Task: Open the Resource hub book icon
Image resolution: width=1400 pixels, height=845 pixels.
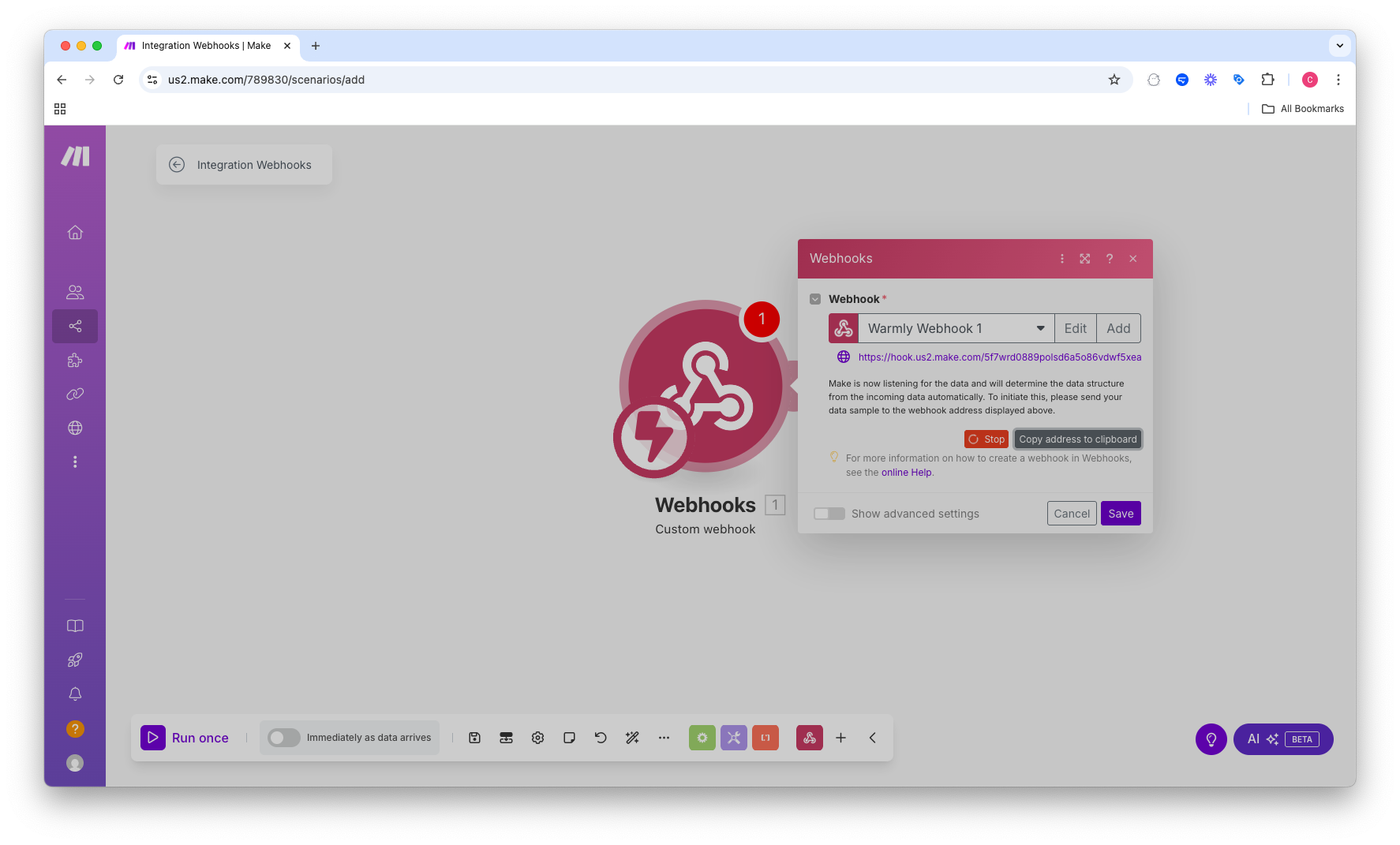Action: (x=75, y=626)
